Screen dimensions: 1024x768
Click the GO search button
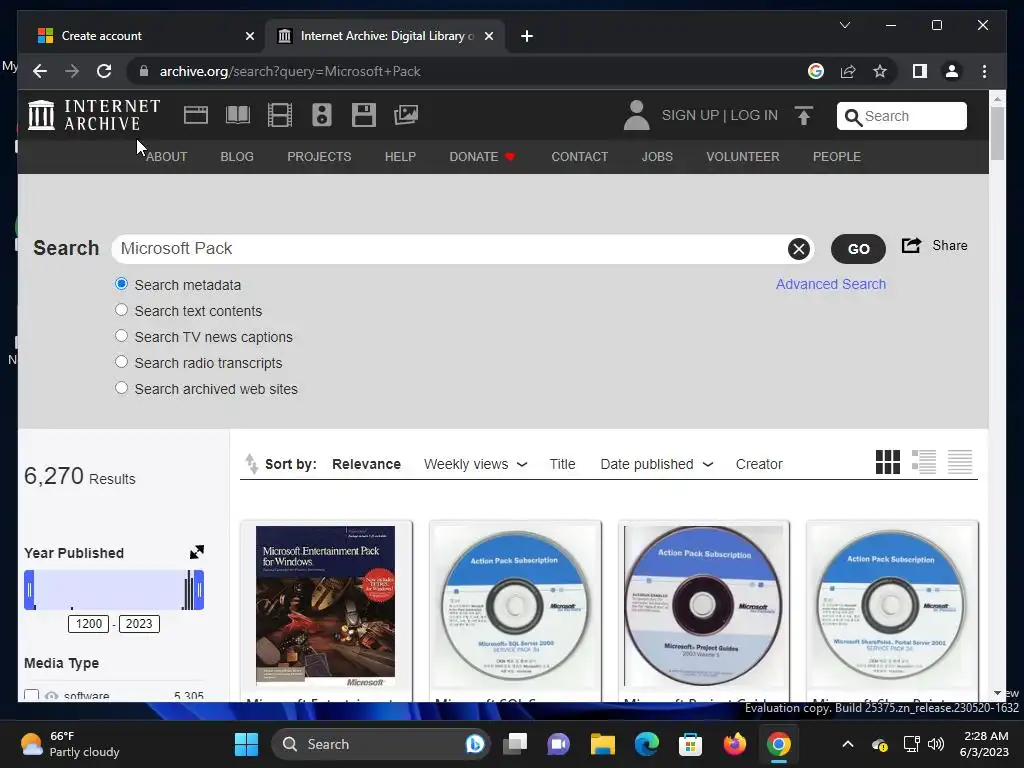point(858,249)
